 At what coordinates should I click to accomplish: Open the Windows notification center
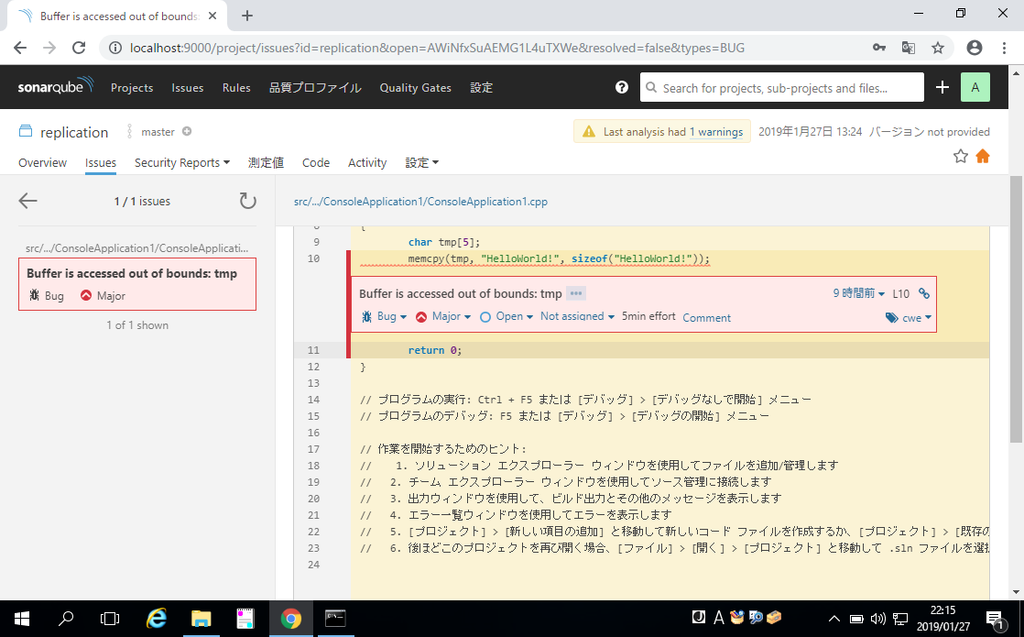tap(995, 618)
